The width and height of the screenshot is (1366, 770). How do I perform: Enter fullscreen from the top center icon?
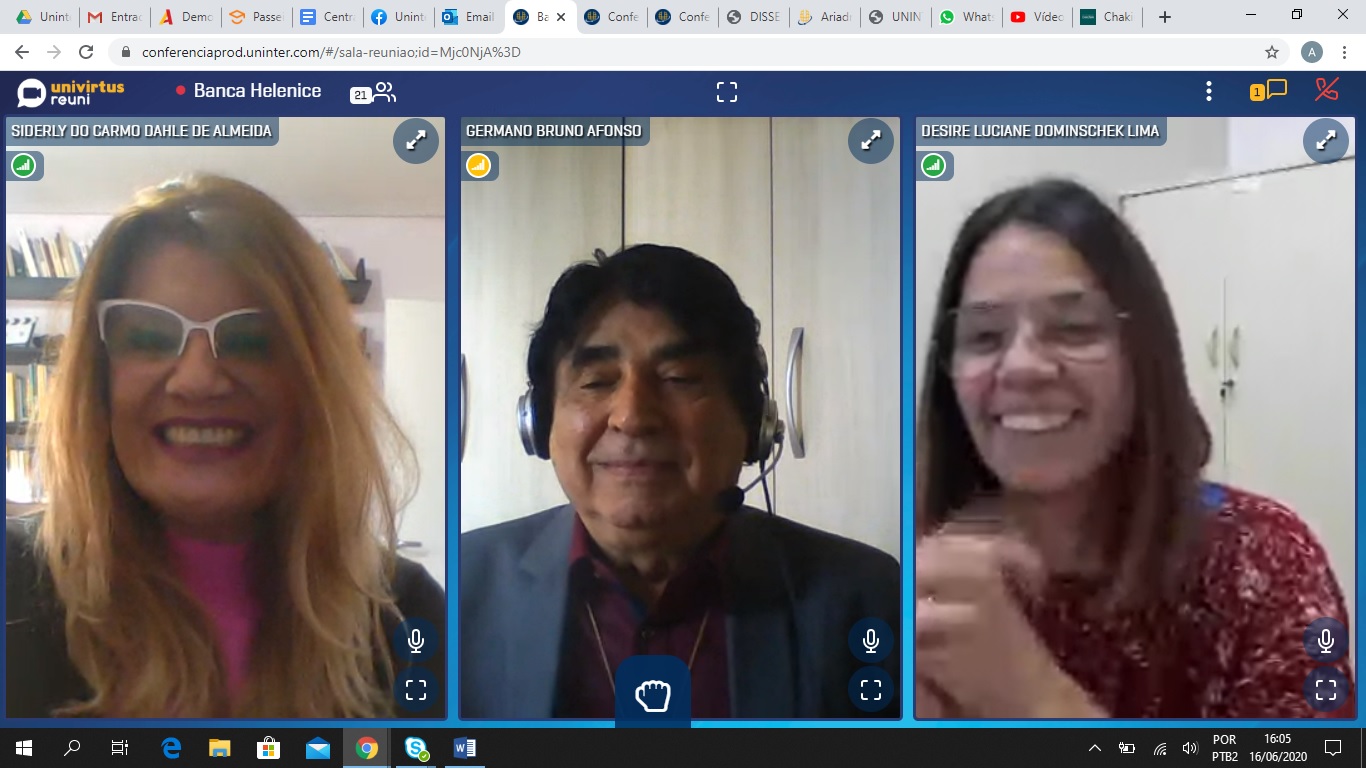tap(727, 92)
